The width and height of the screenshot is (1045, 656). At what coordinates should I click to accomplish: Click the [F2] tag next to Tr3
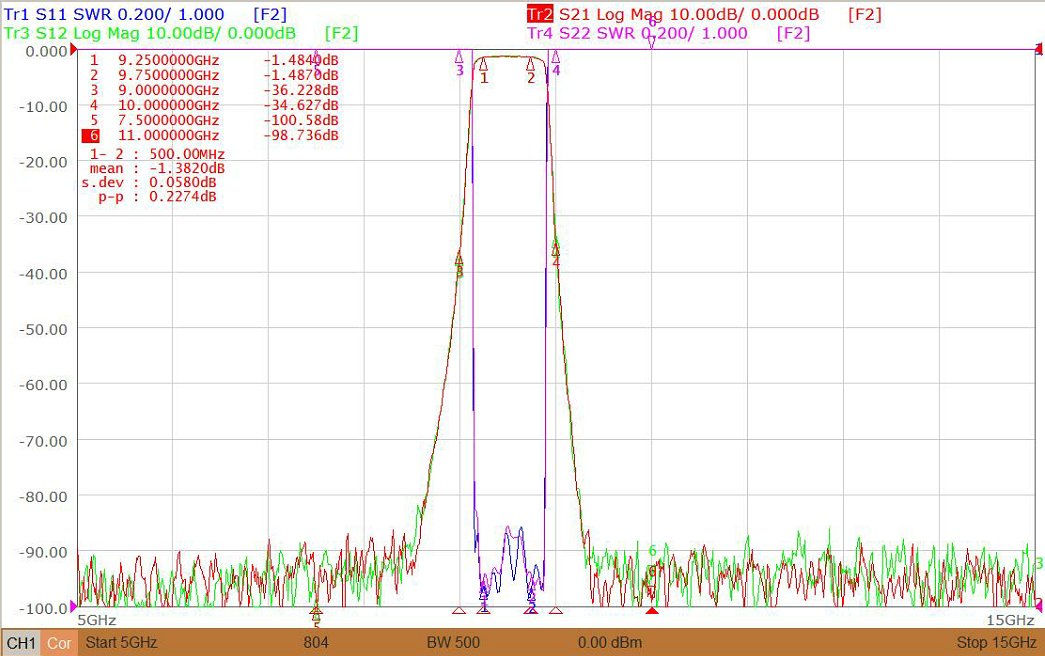point(341,33)
